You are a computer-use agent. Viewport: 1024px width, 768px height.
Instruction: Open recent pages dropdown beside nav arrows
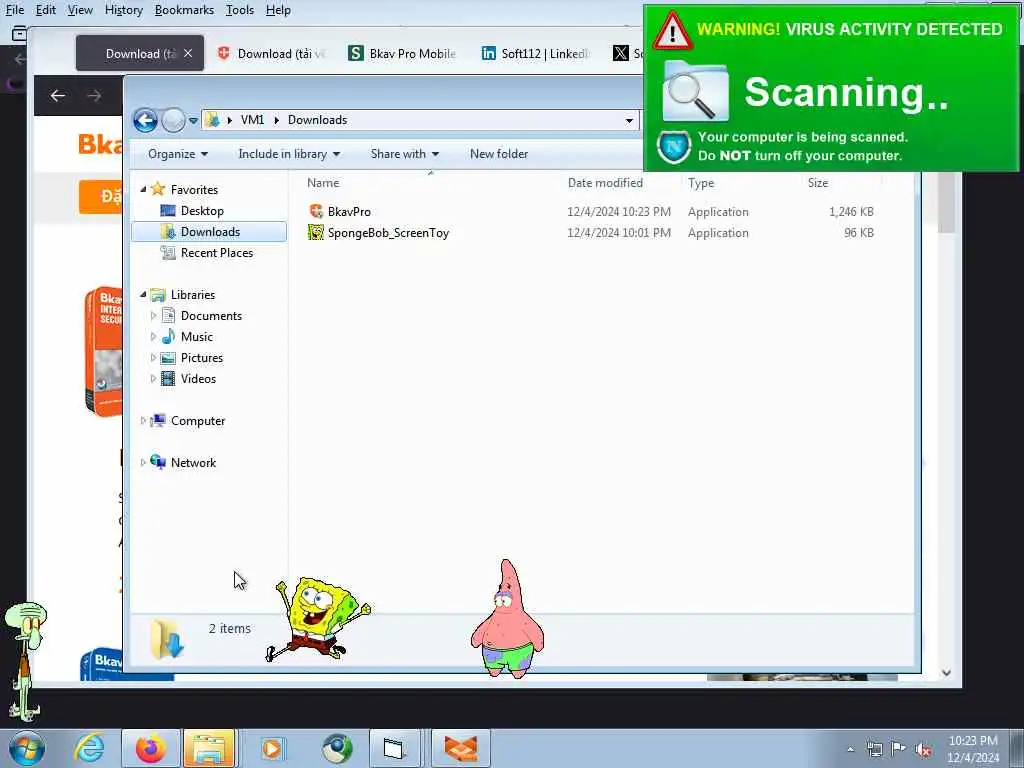tap(193, 120)
